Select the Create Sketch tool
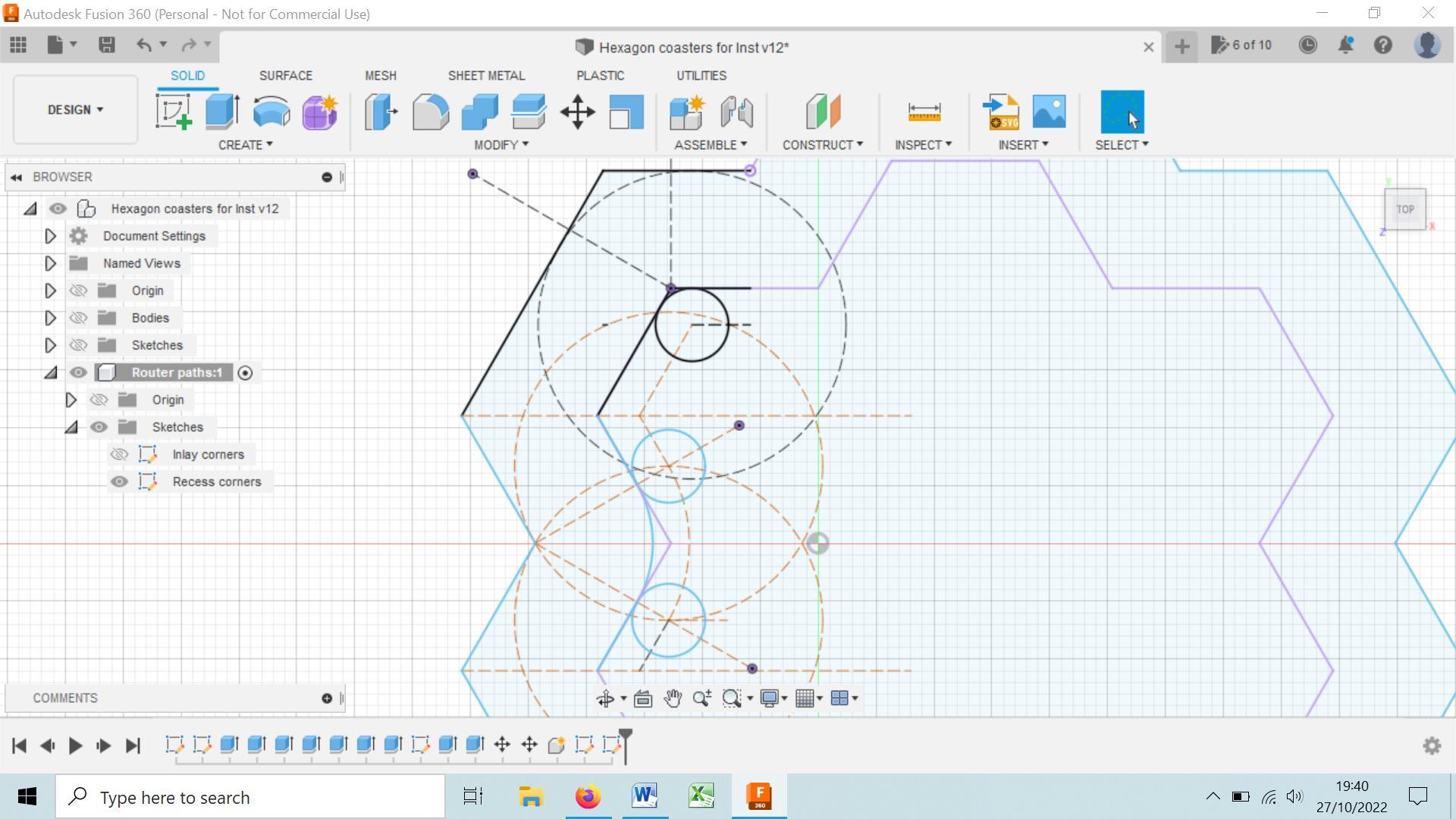 point(173,111)
